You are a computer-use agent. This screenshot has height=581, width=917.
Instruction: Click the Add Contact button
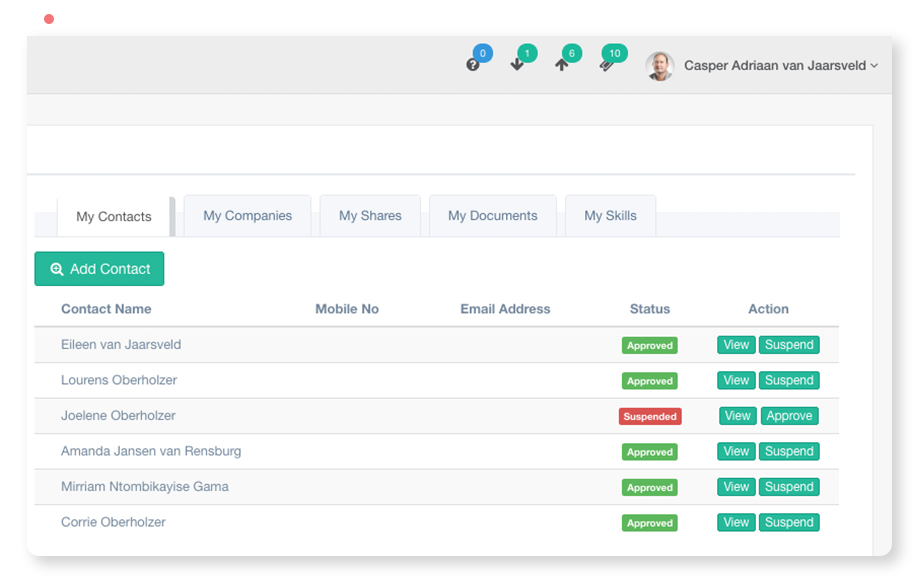point(99,269)
